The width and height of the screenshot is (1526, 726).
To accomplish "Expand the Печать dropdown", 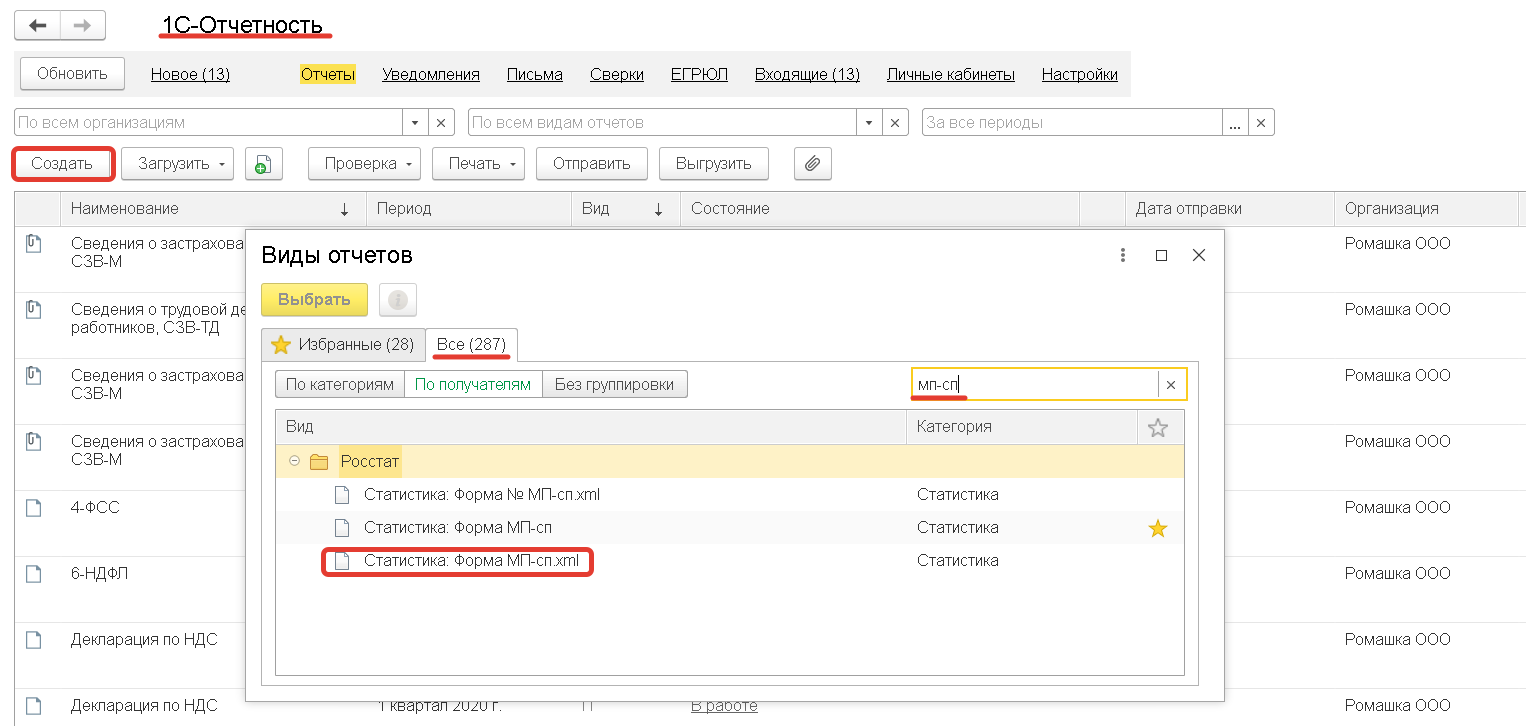I will point(478,164).
